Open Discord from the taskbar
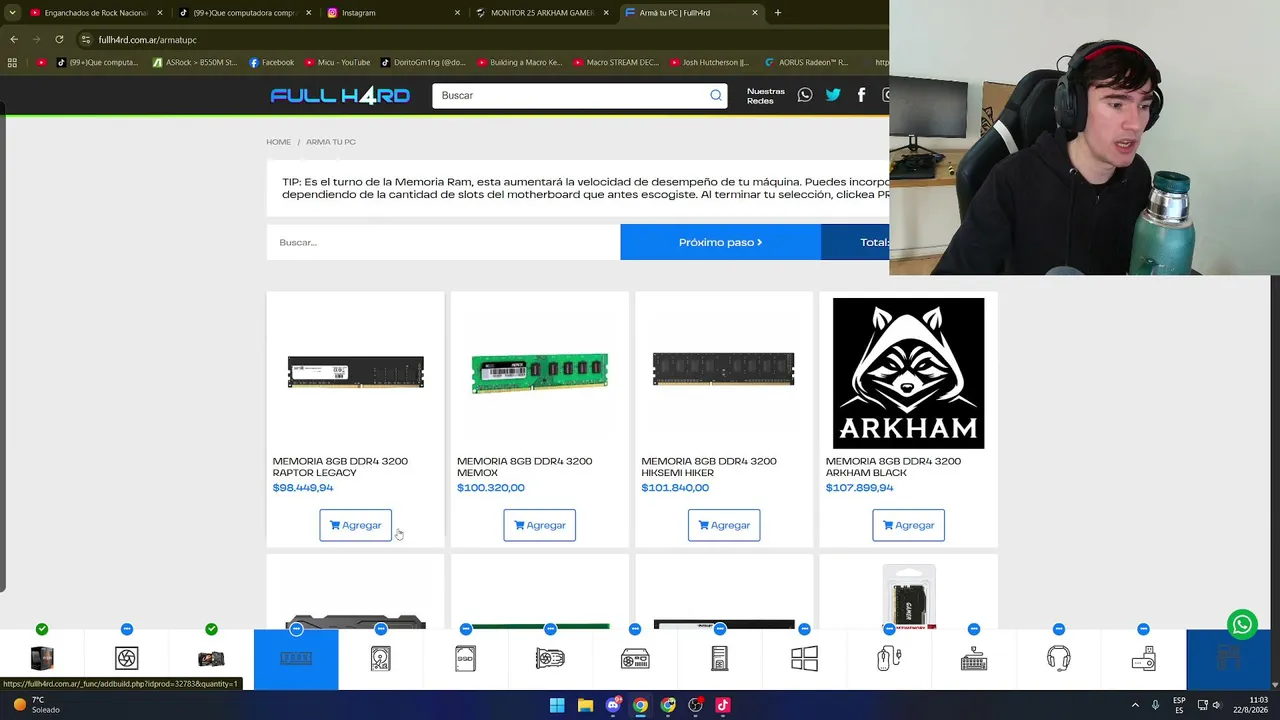 (613, 705)
